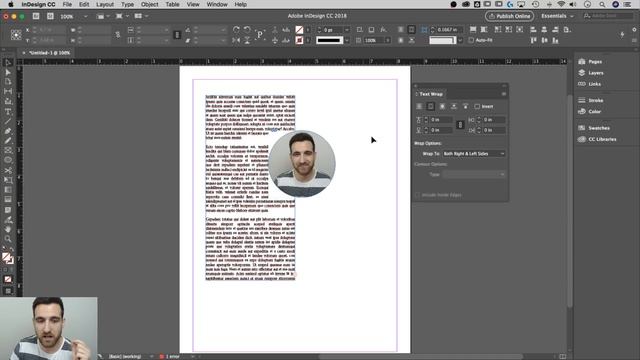Choose No text wrap option
640x360 pixels.
pos(419,107)
